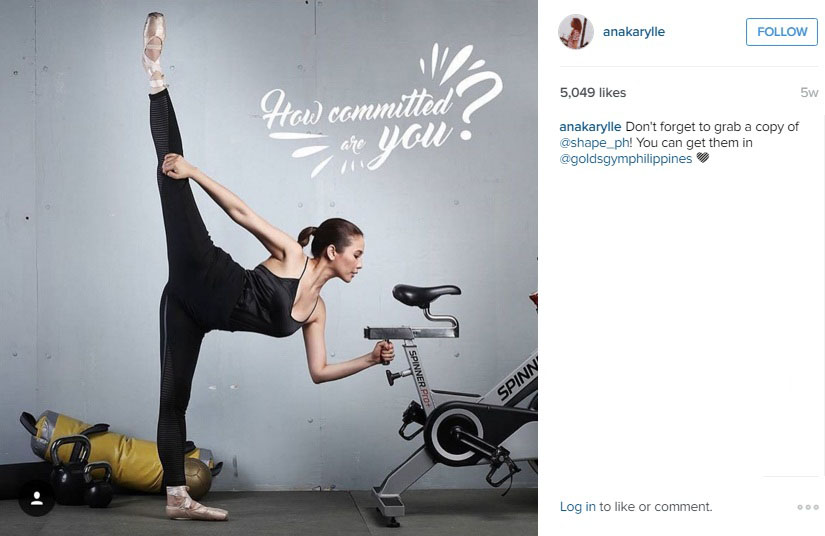This screenshot has height=536, width=825.
Task: Show tagged people icon on the photo
Action: click(x=37, y=498)
